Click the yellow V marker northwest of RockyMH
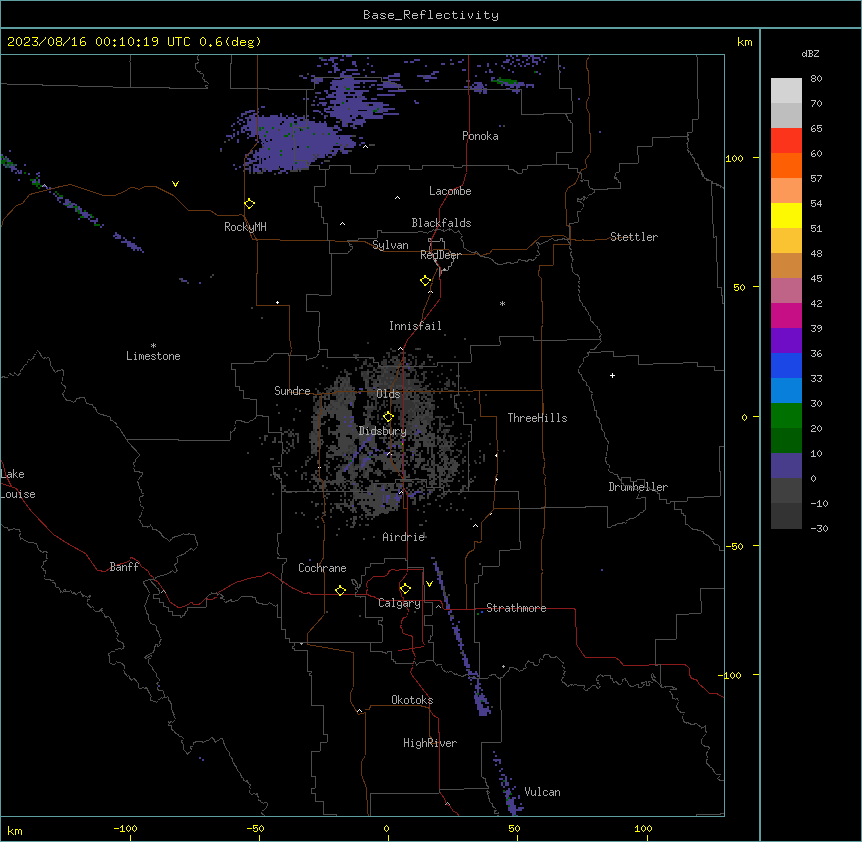This screenshot has width=862, height=842. click(x=175, y=184)
